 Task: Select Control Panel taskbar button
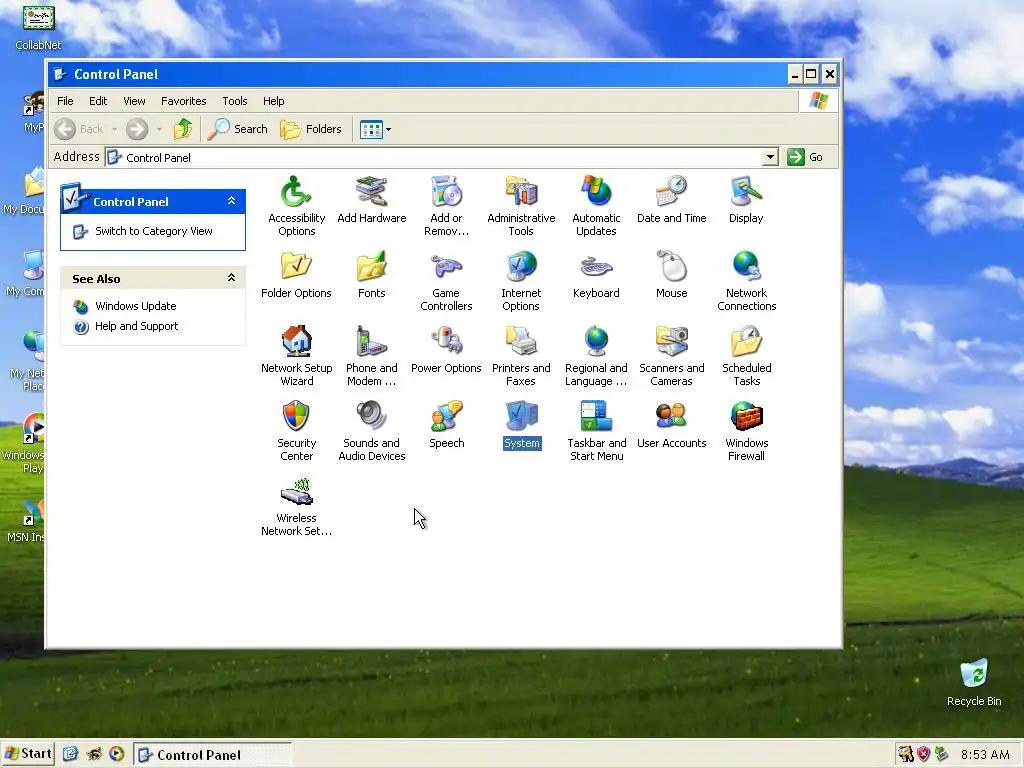point(213,755)
